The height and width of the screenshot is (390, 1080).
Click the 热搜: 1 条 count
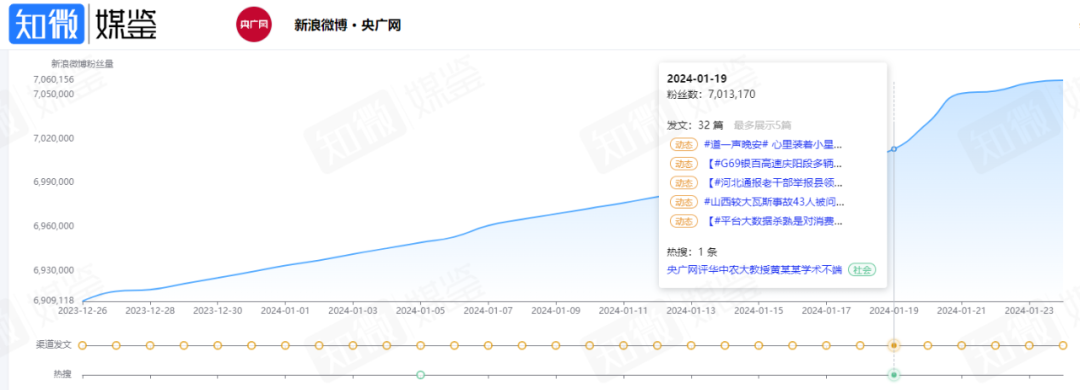[692, 252]
